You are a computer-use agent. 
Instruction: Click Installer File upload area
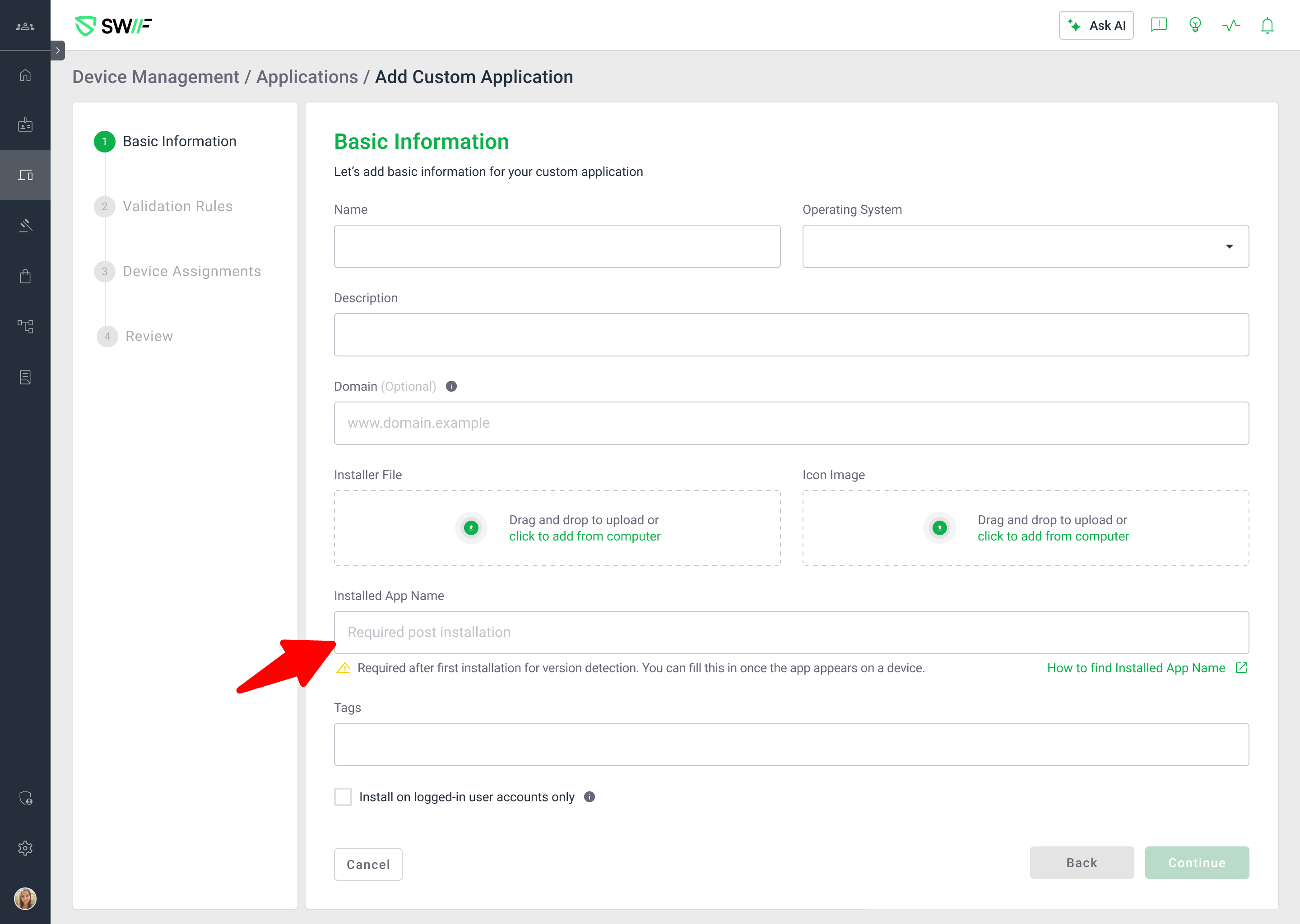(x=557, y=528)
